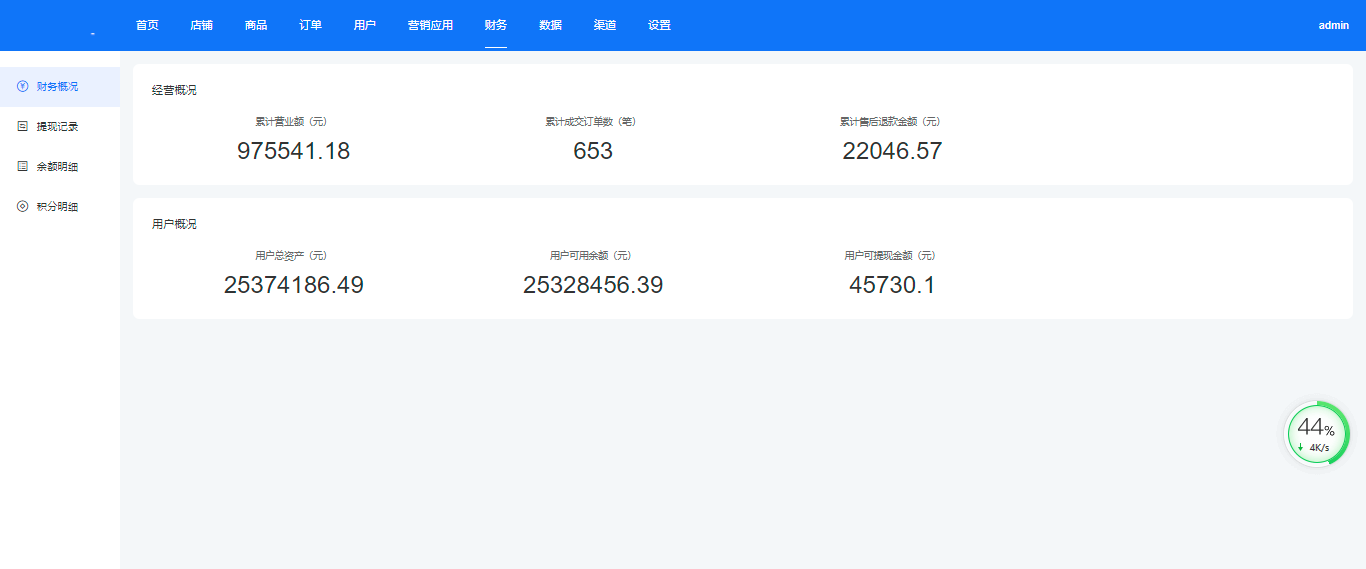
Task: Open the 营销应用 menu
Action: pos(430,25)
